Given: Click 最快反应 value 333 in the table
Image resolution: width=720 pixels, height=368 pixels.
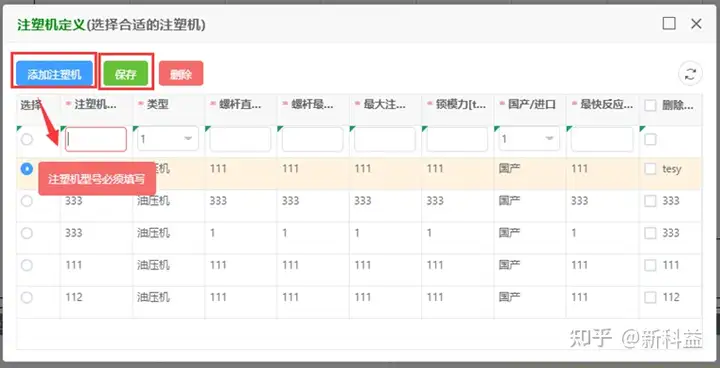Looking at the screenshot, I should pyautogui.click(x=579, y=201).
